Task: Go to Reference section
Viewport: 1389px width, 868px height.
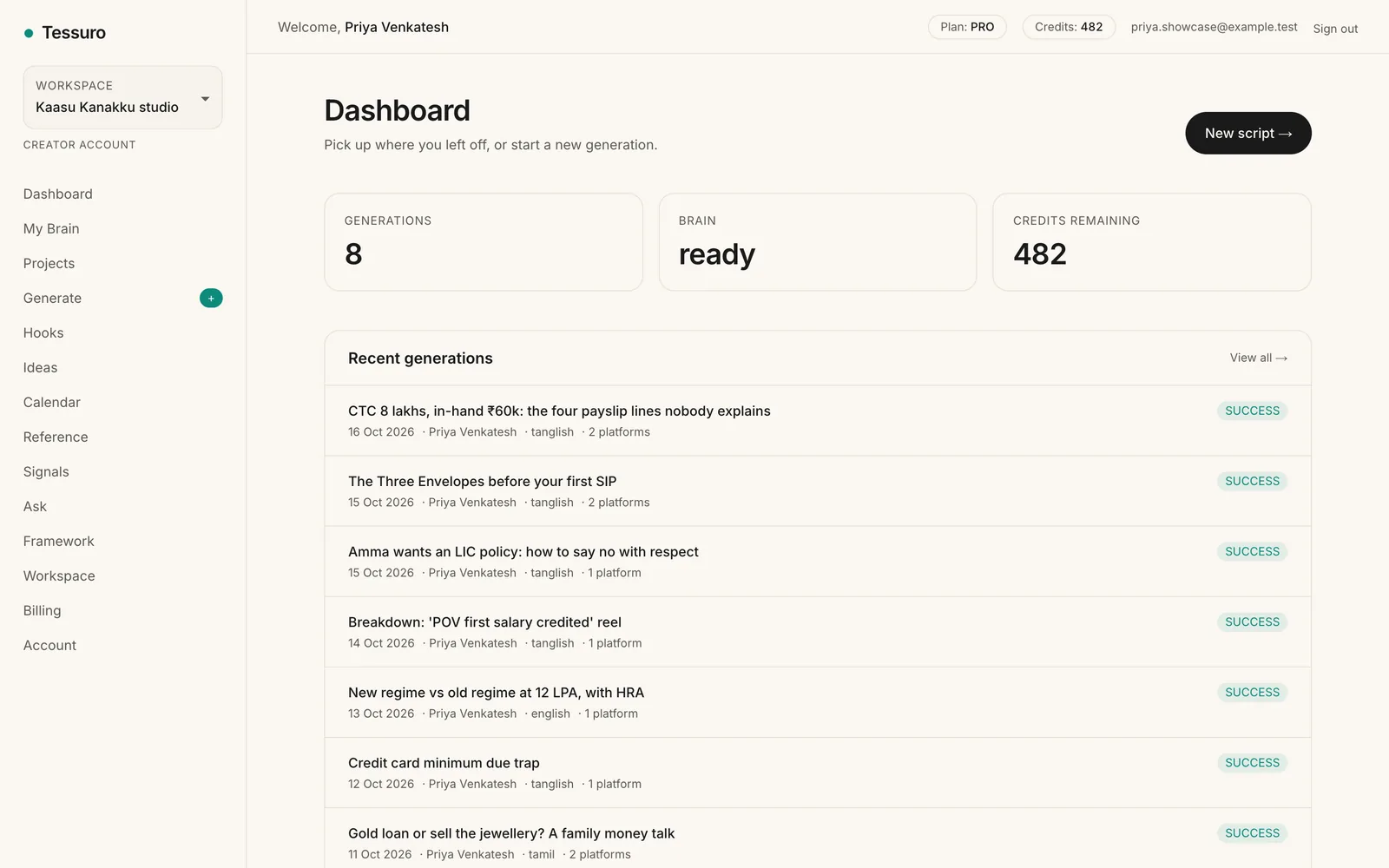Action: pos(56,437)
